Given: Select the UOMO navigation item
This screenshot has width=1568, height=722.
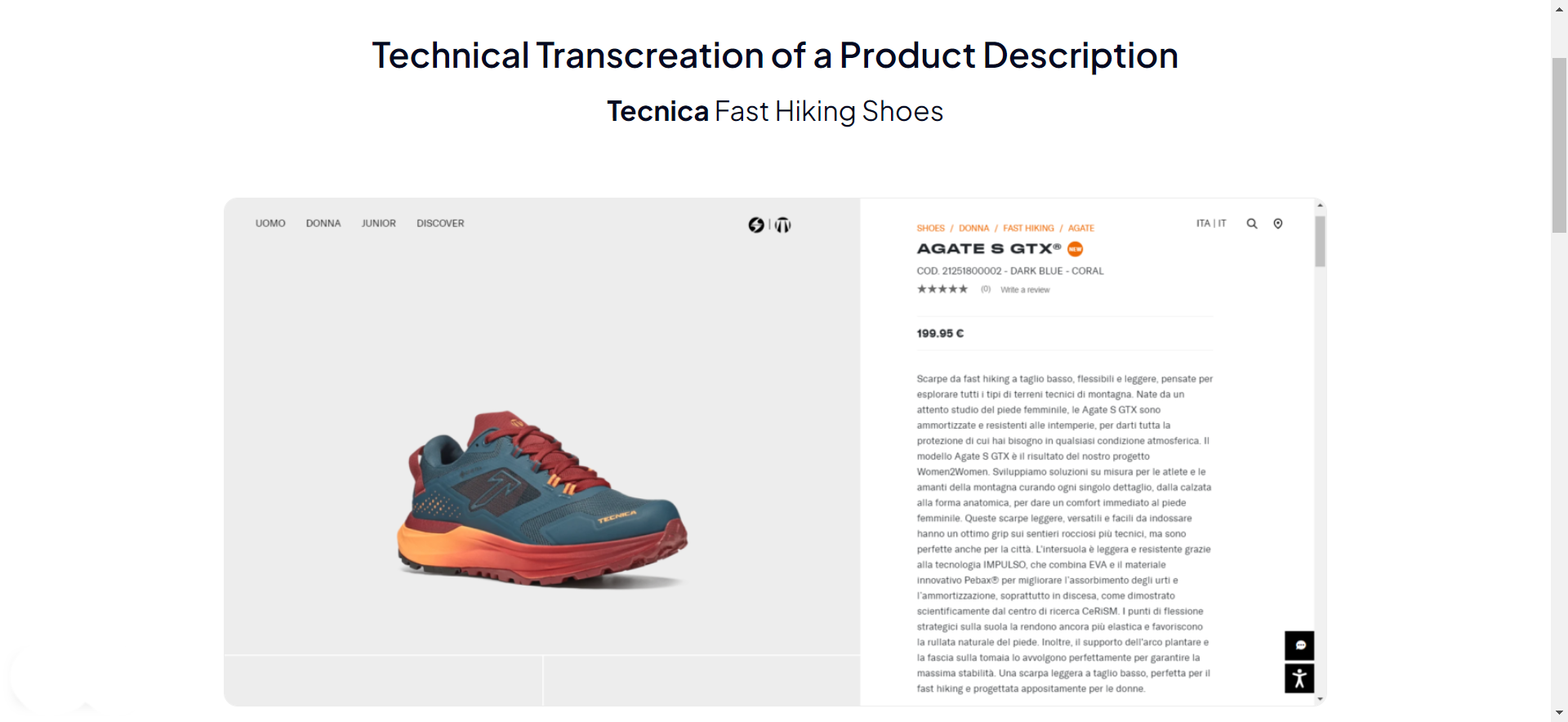Looking at the screenshot, I should (x=269, y=223).
